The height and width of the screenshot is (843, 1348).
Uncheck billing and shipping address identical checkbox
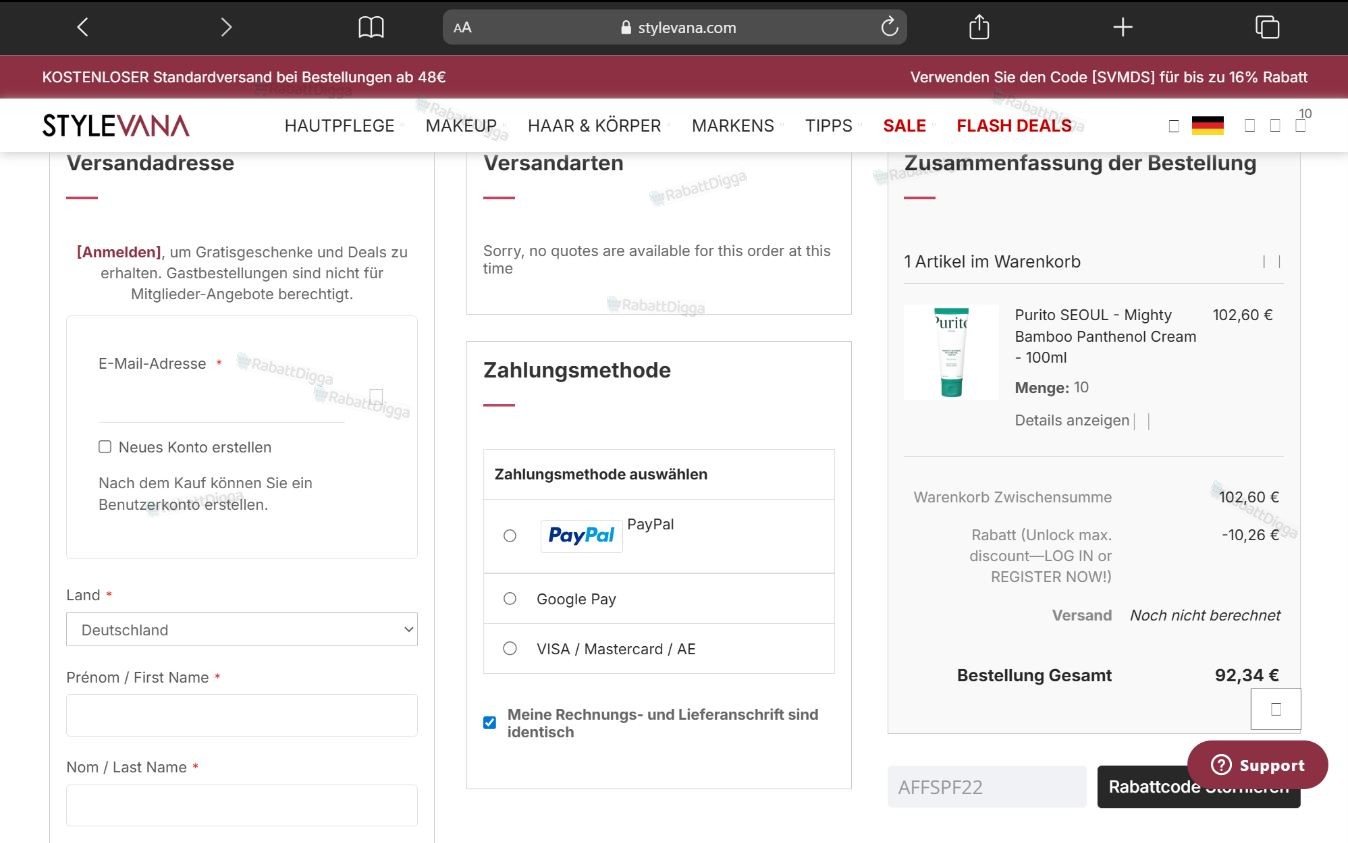click(x=490, y=722)
